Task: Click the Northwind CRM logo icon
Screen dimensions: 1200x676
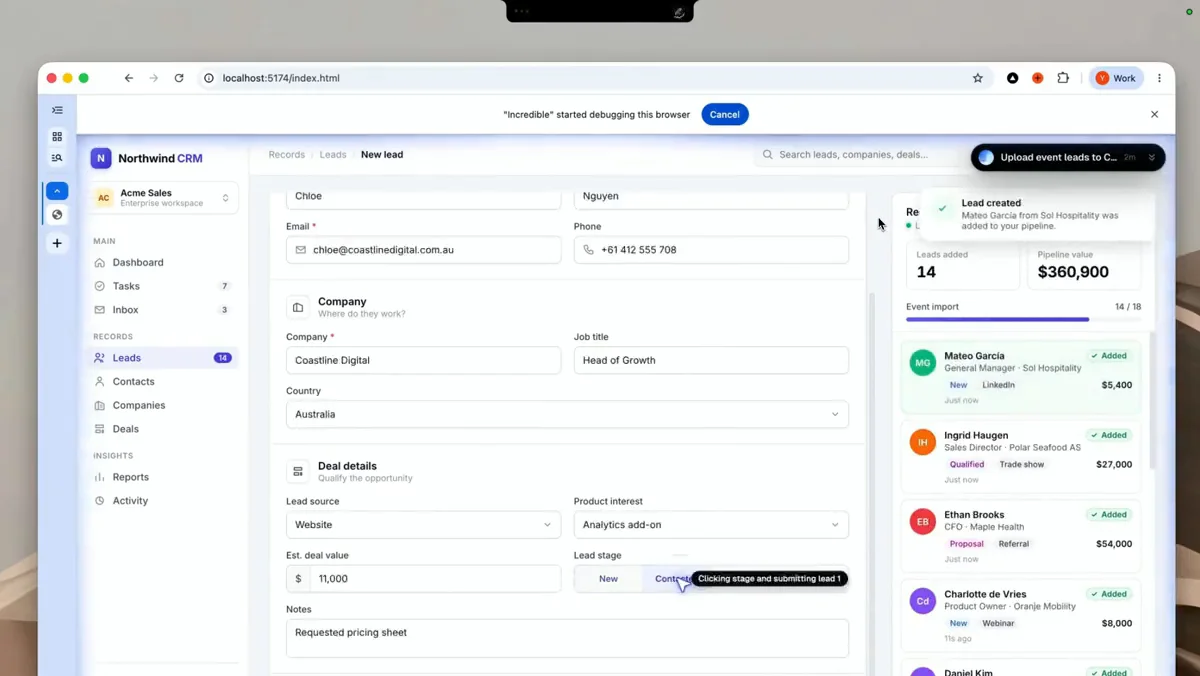Action: coord(101,158)
